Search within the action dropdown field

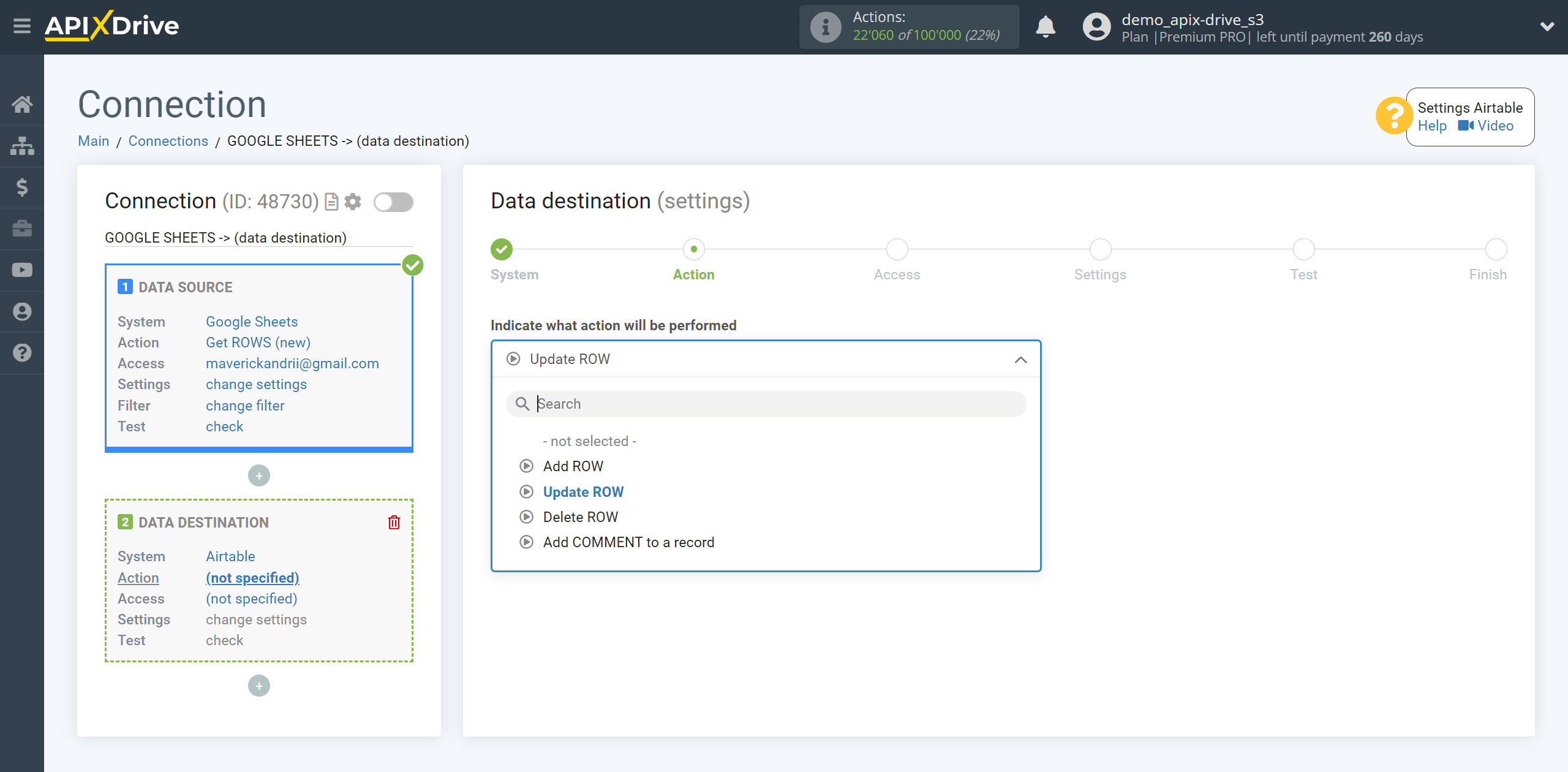[x=766, y=404]
